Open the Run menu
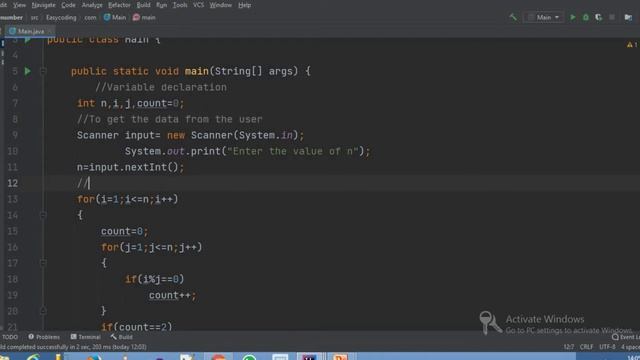This screenshot has height=360, width=640. (x=162, y=5)
